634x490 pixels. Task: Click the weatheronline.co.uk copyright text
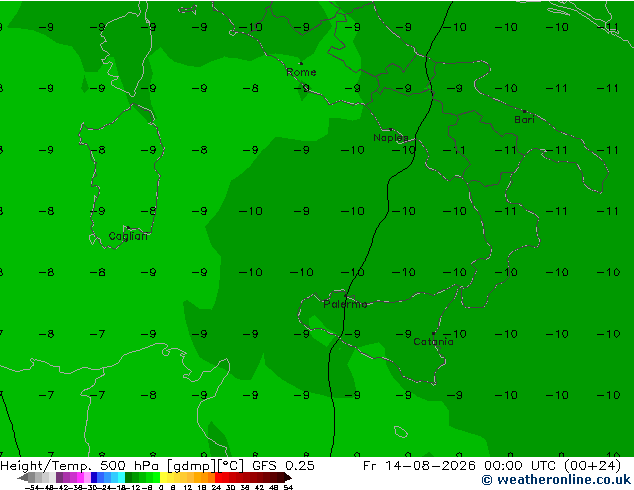[556, 480]
